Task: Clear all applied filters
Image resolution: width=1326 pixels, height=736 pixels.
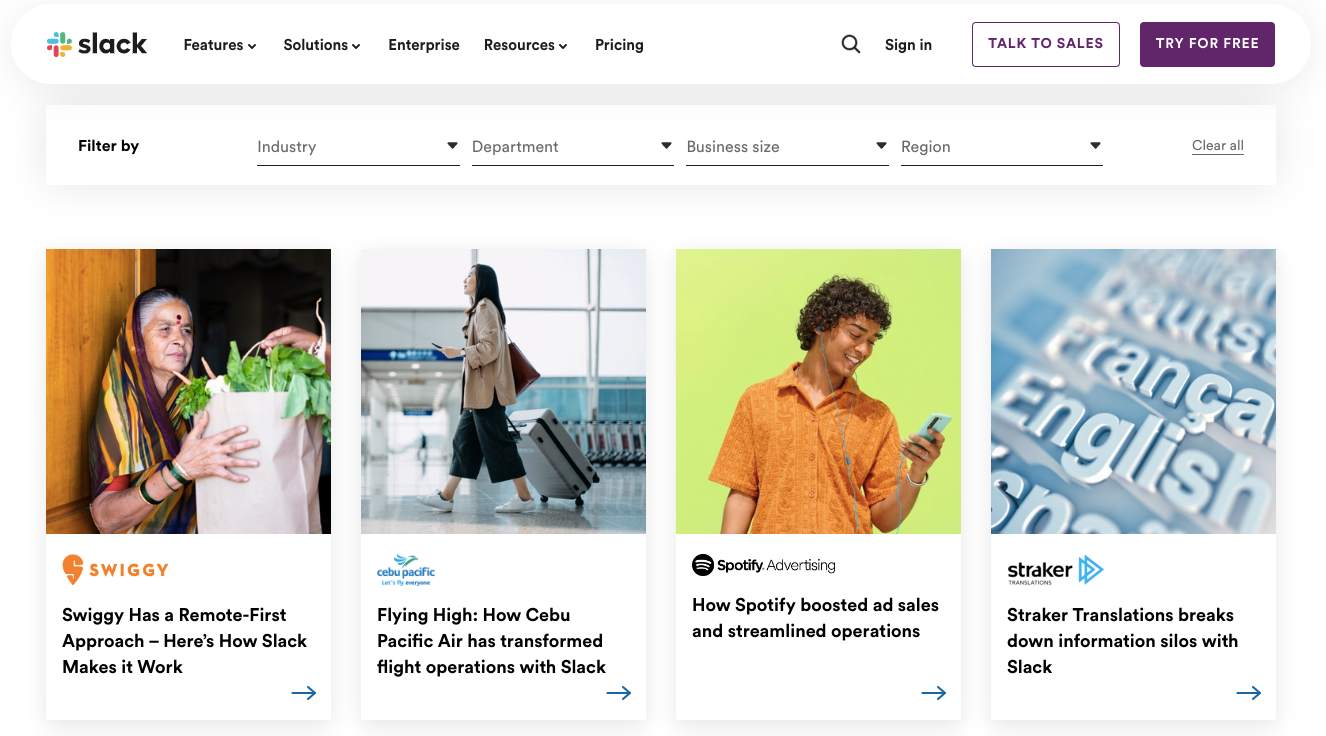Action: click(1217, 146)
